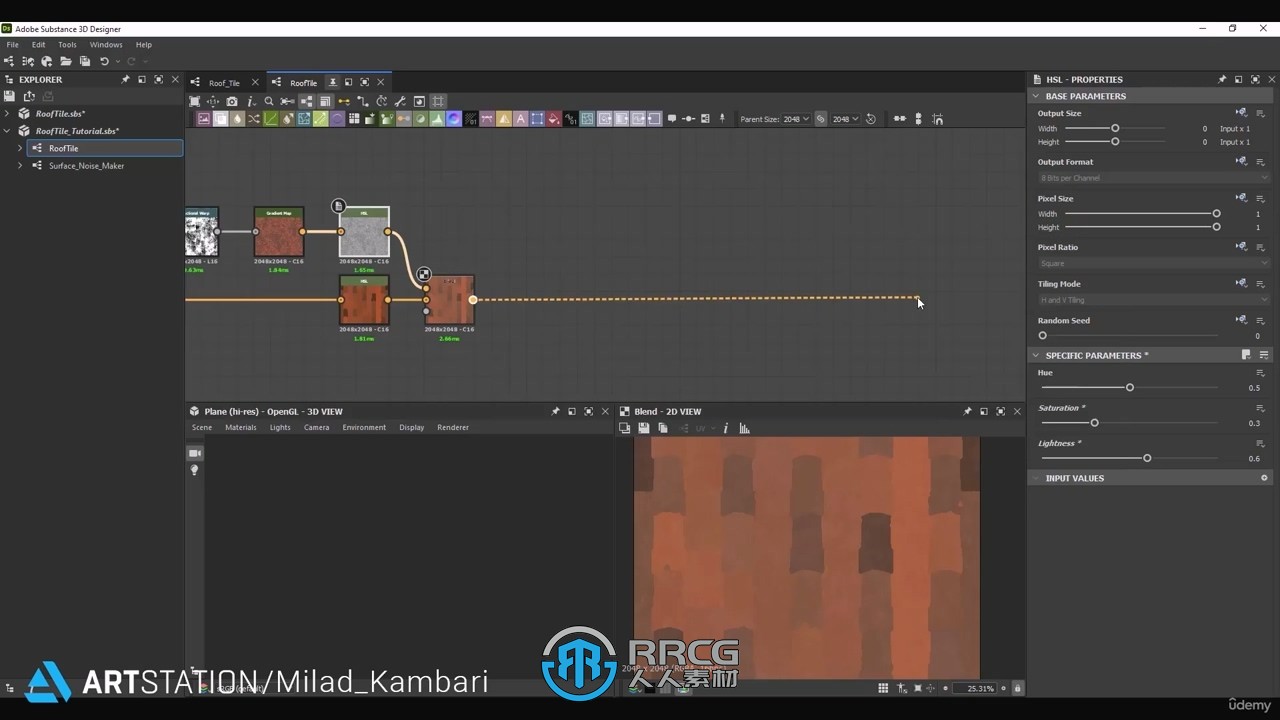Add an HSL node from the node bar
Viewport: 1280px width, 720px height.
[421, 119]
